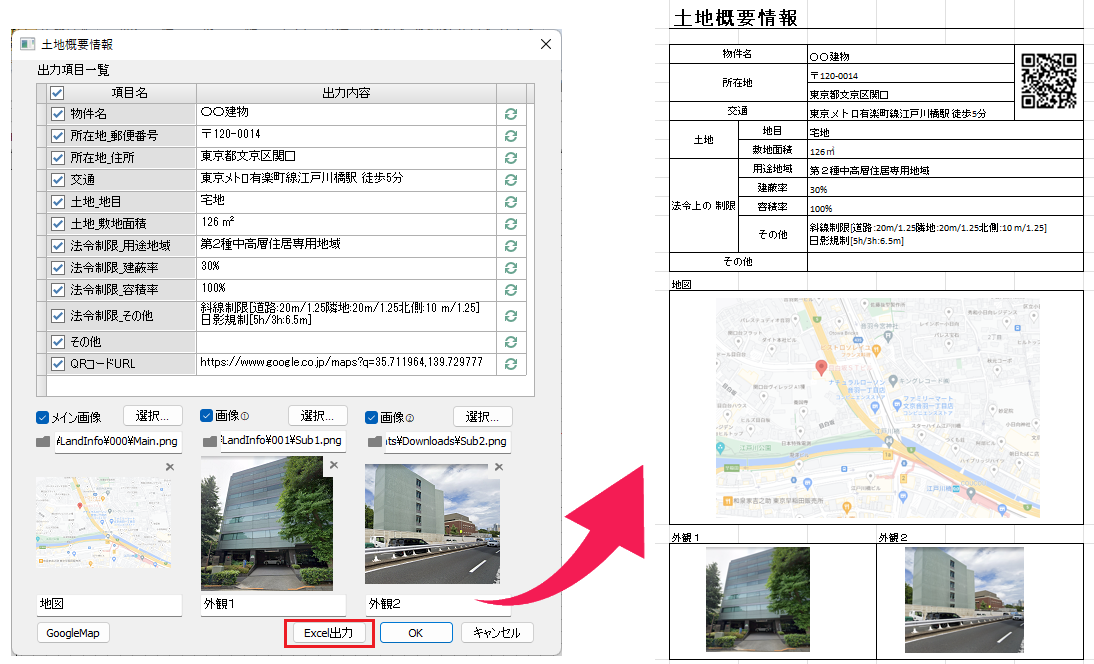Click the refresh icon for 物件名 row
The height and width of the screenshot is (664, 1094).
click(x=510, y=114)
